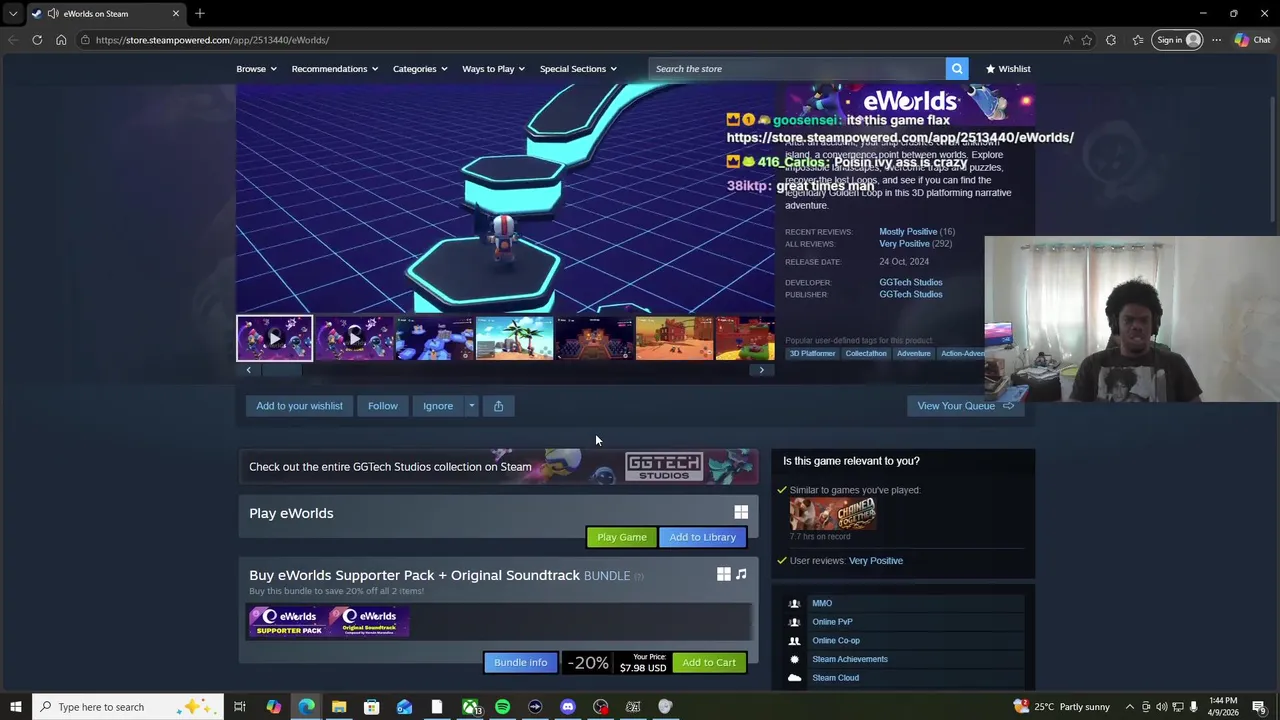Viewport: 1280px width, 720px height.
Task: Open the Steam Cloud feature link
Action: [x=835, y=678]
